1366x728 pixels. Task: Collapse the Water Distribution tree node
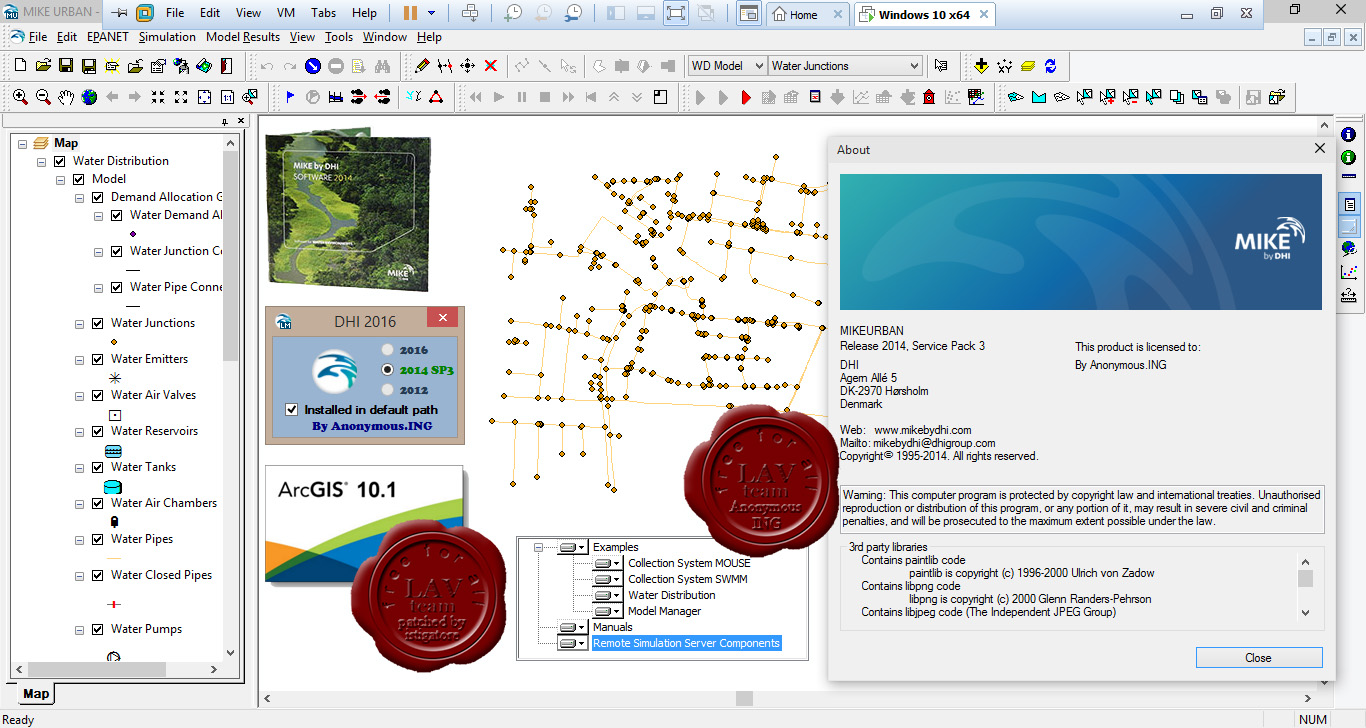pos(42,161)
